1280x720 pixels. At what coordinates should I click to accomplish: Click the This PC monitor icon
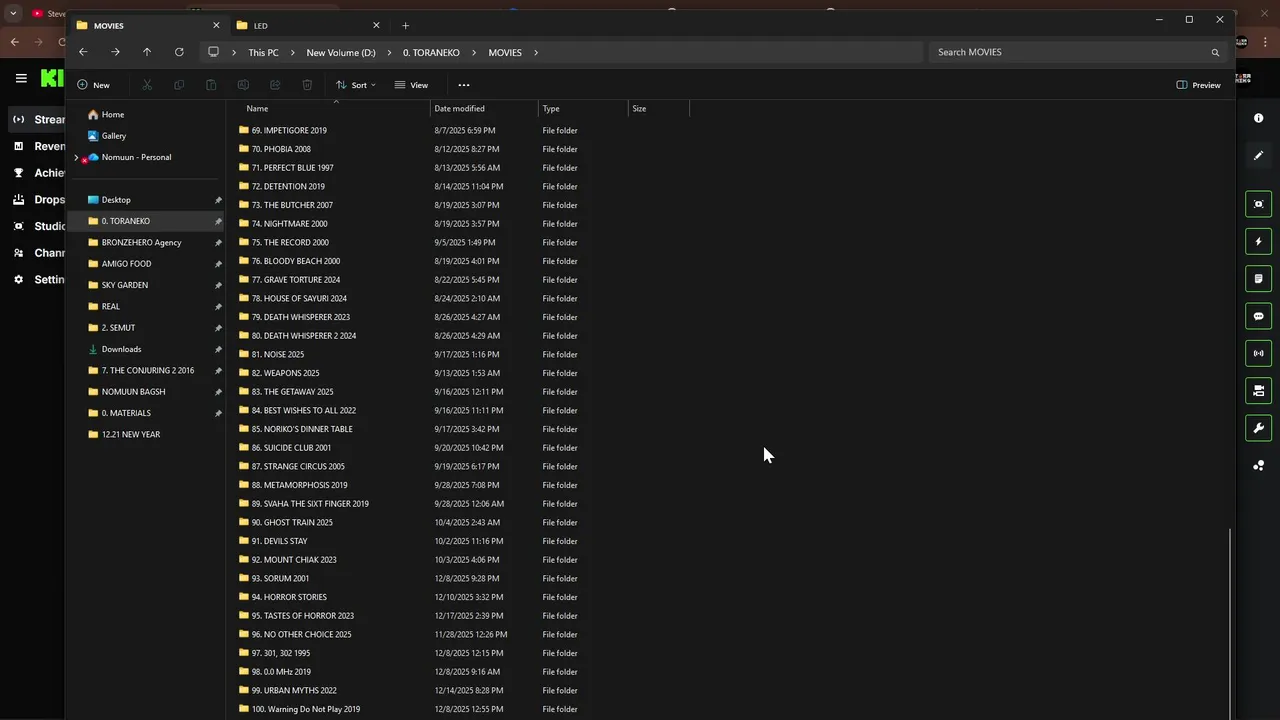point(213,52)
